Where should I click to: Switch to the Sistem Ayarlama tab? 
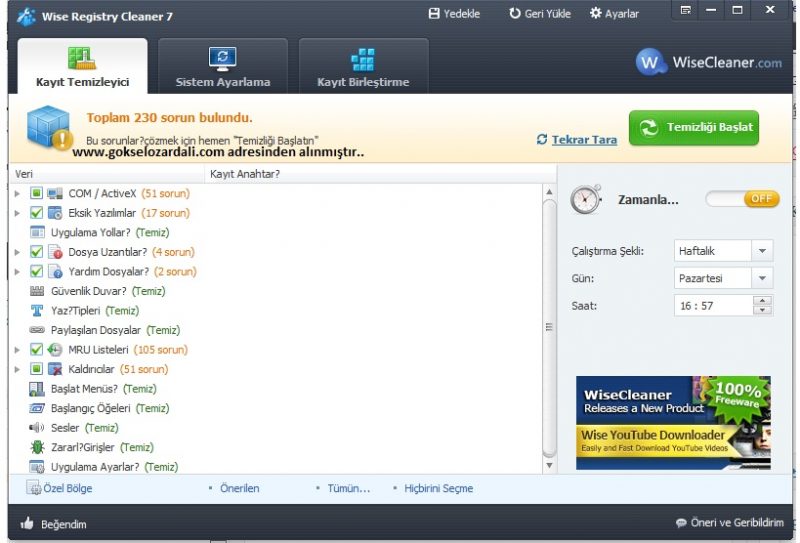(x=223, y=66)
